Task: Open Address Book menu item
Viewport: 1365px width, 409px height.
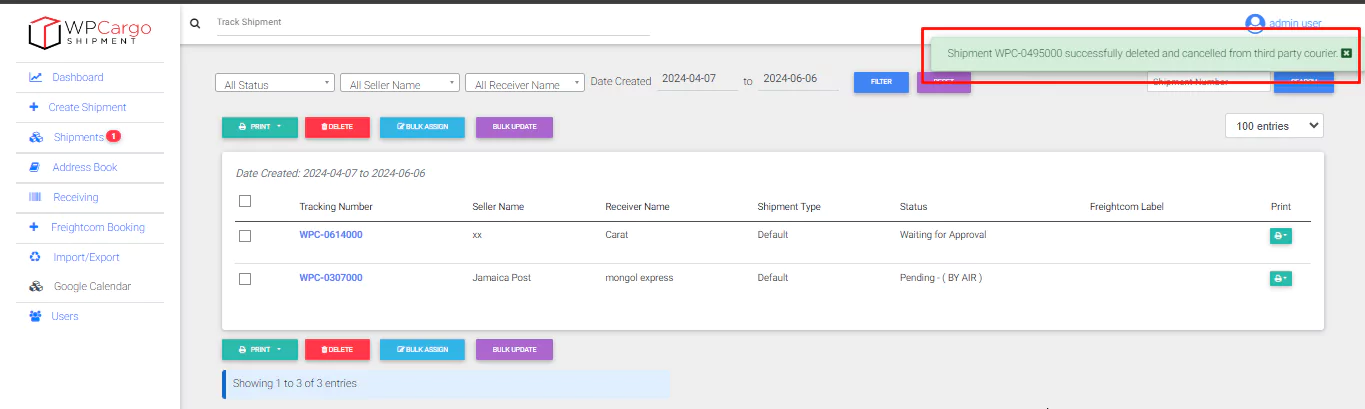Action: tap(85, 167)
